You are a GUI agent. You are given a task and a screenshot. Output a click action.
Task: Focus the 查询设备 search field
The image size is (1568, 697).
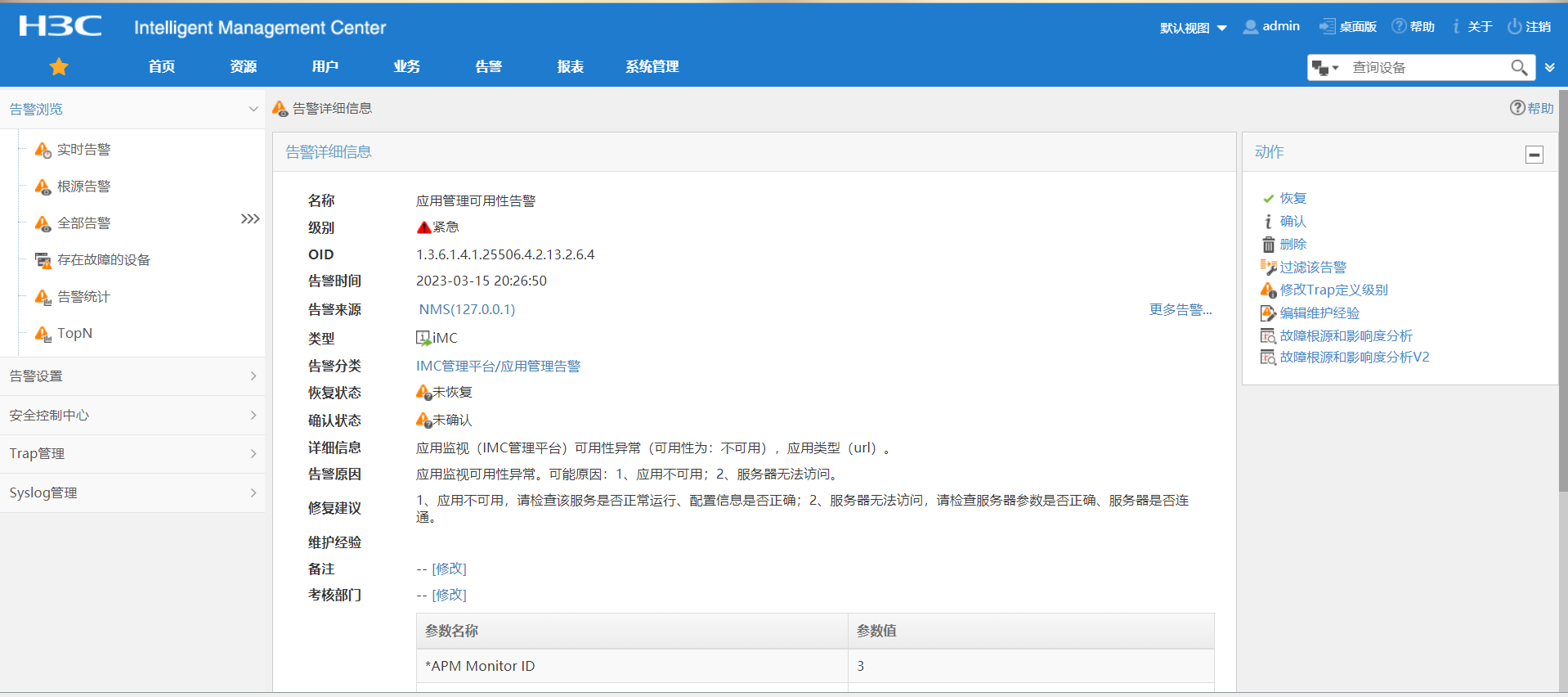1427,68
